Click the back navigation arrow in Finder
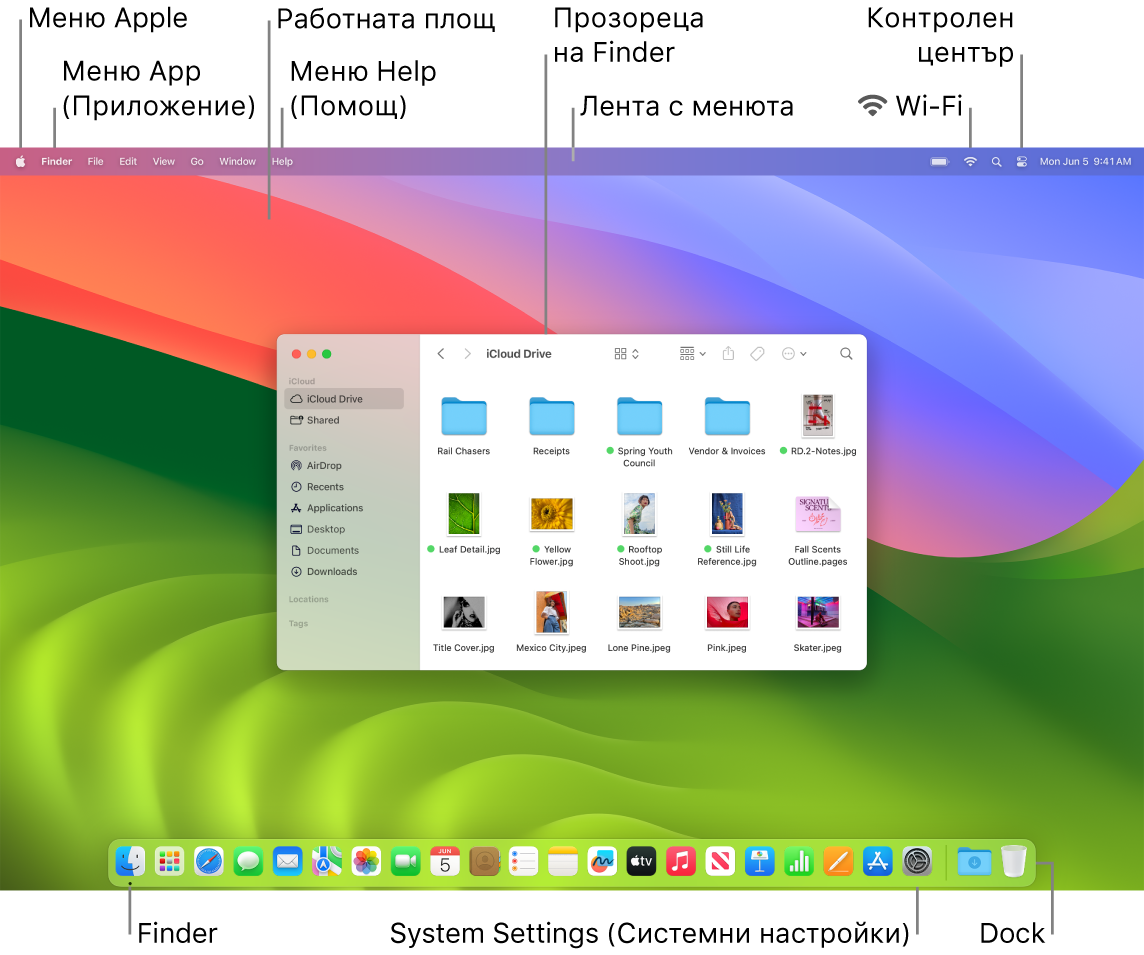This screenshot has height=955, width=1144. (441, 353)
